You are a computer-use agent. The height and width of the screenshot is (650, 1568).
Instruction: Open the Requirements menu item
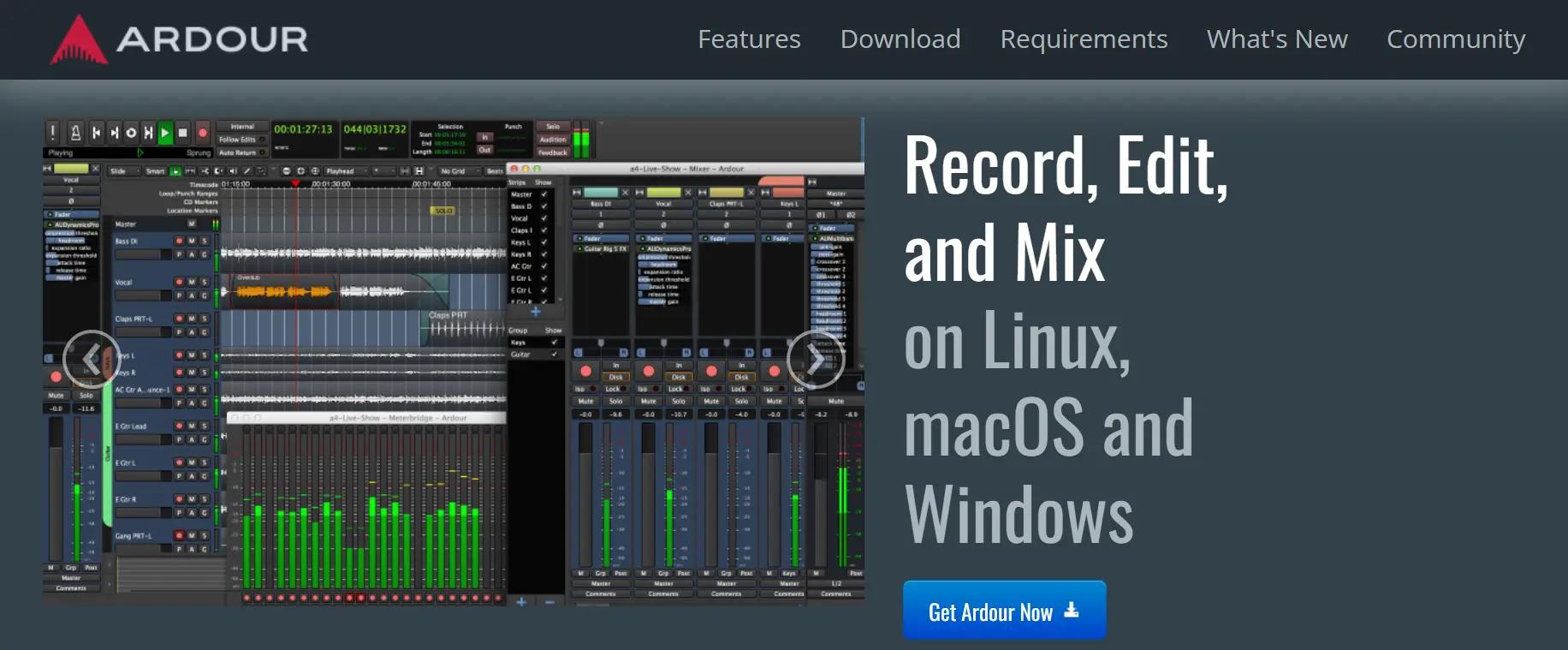click(x=1084, y=39)
